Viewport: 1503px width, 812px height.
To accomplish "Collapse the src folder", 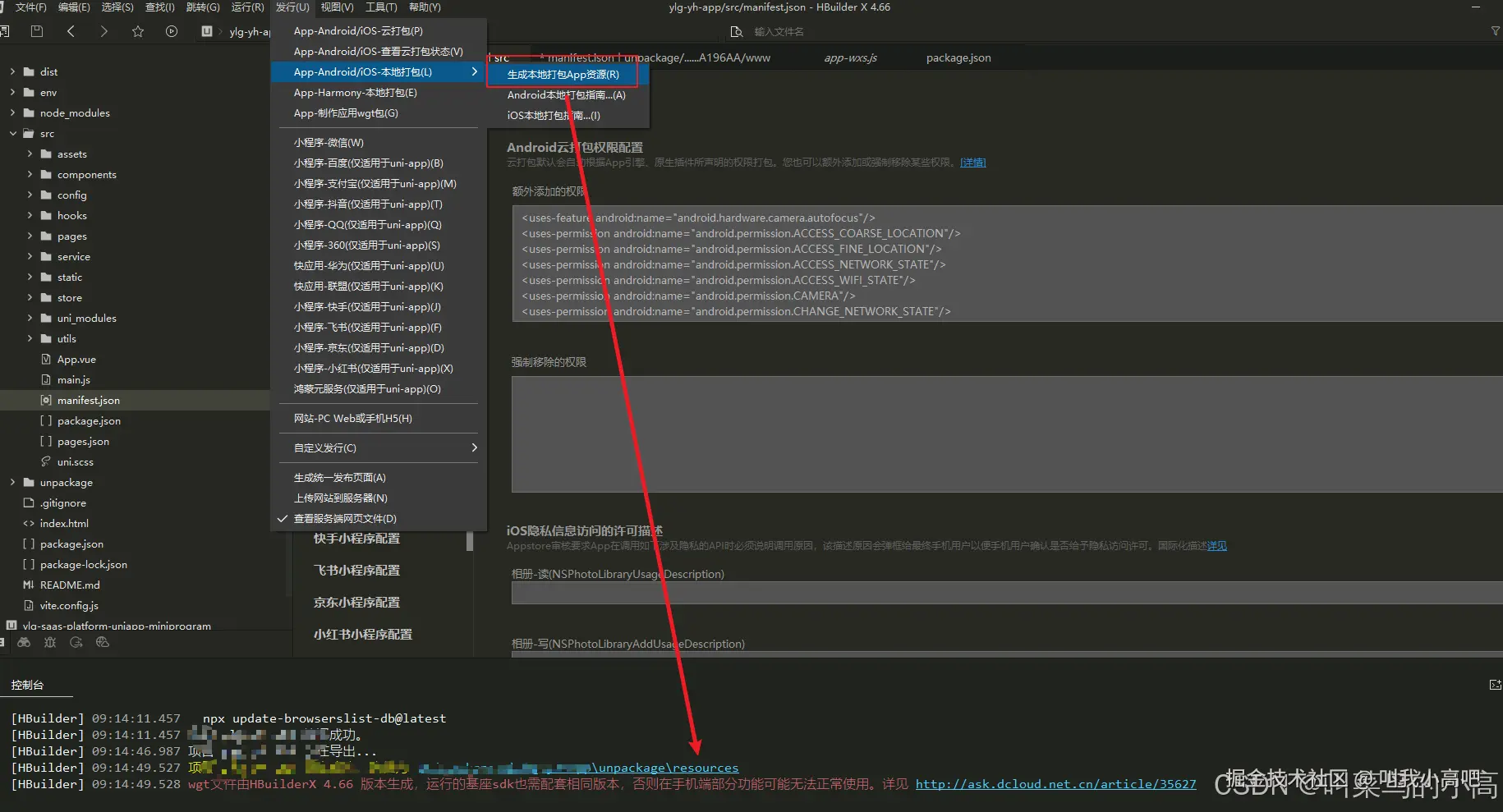I will click(12, 133).
